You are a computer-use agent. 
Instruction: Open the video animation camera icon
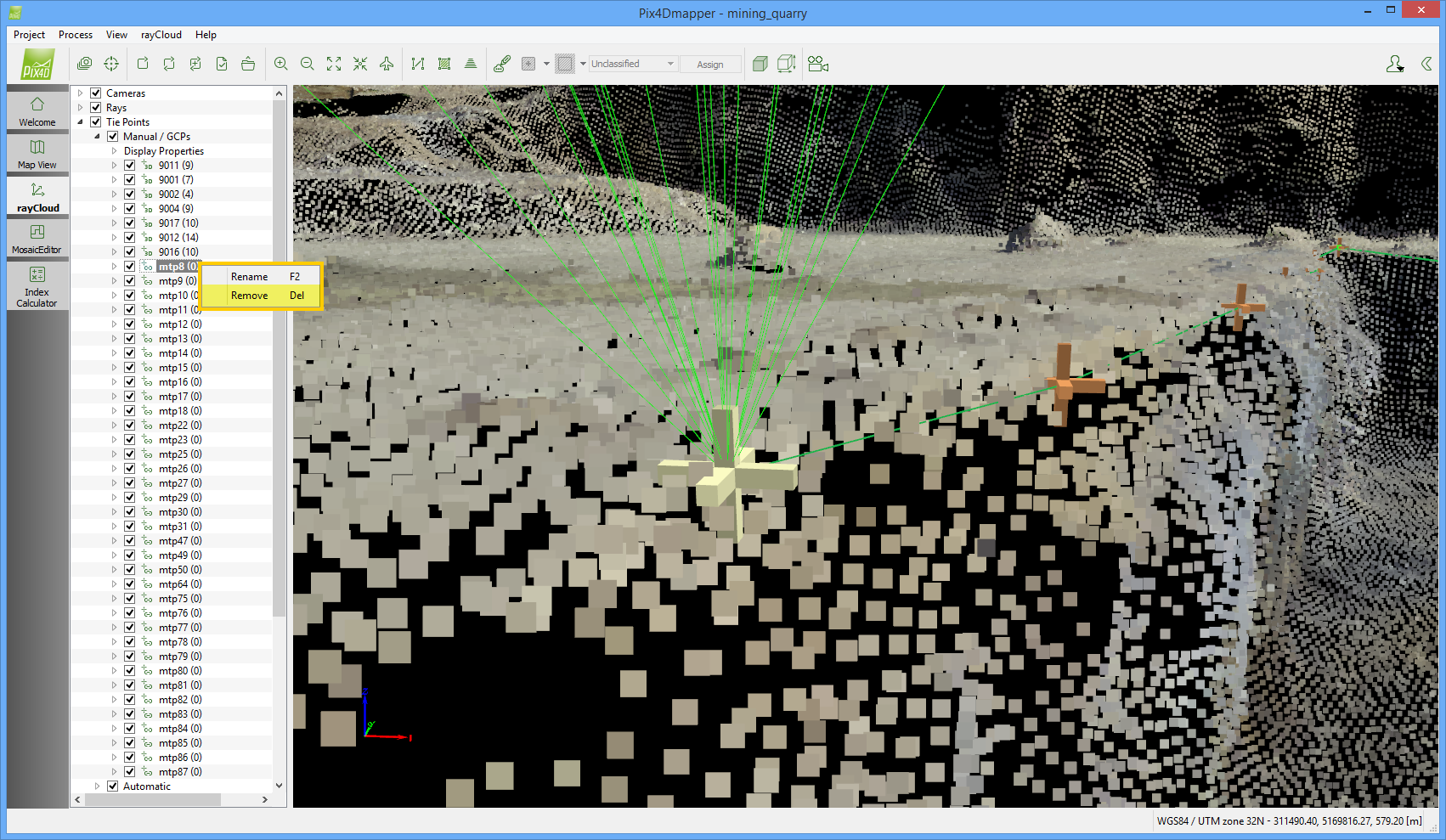(817, 64)
